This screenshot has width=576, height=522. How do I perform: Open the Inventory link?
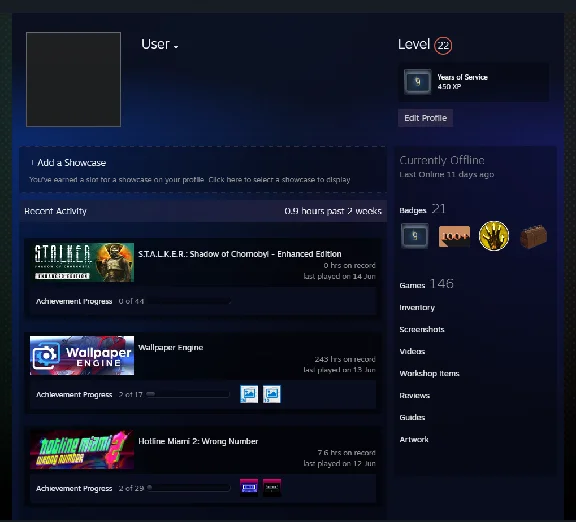coord(417,307)
